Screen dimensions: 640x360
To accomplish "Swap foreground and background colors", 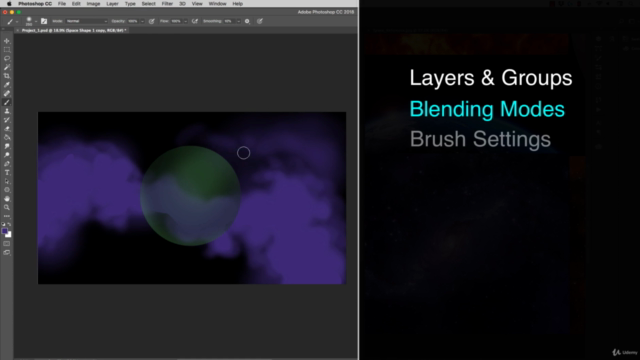I will tap(9, 224).
